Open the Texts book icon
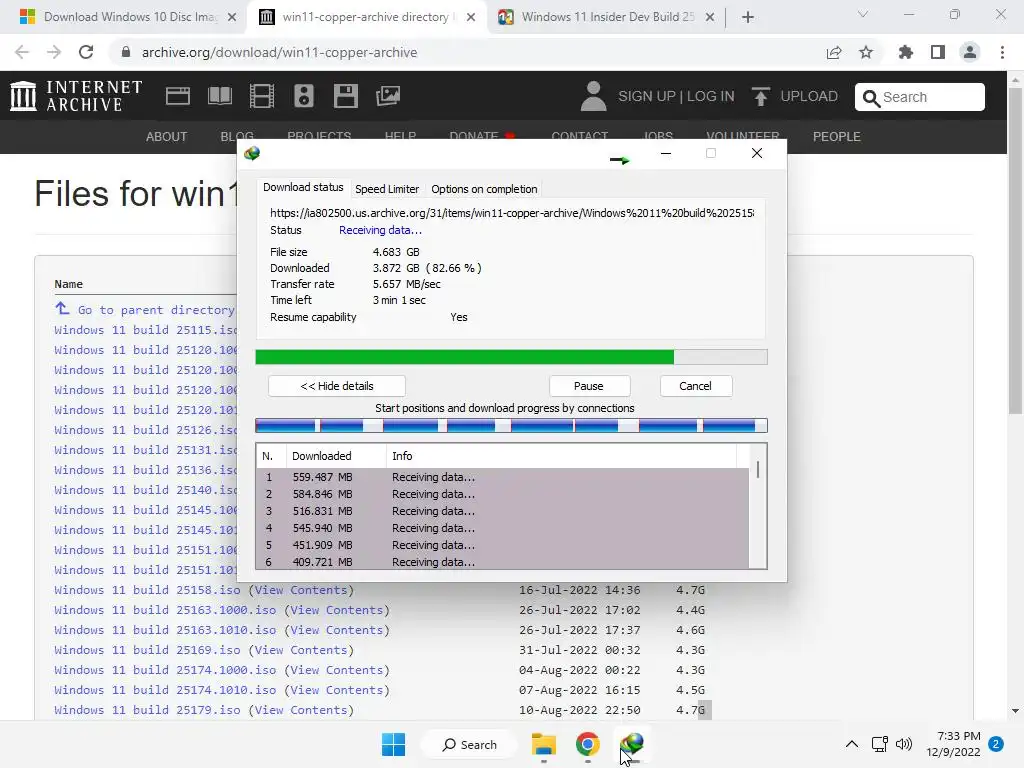 [x=219, y=96]
